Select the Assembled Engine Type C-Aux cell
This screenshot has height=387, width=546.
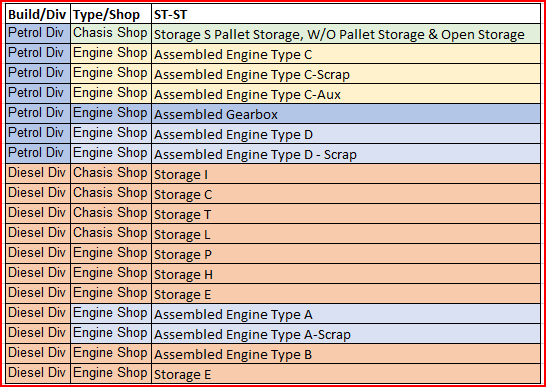(346, 94)
